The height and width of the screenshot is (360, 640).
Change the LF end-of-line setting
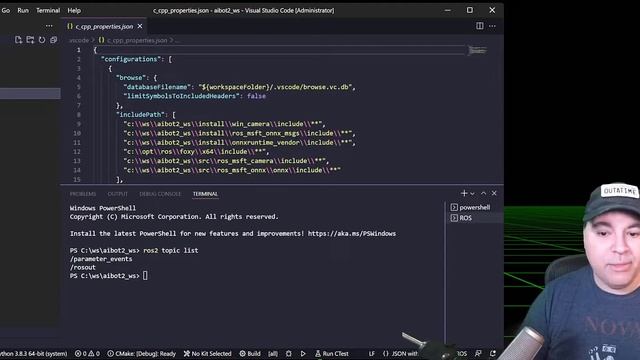click(x=372, y=353)
